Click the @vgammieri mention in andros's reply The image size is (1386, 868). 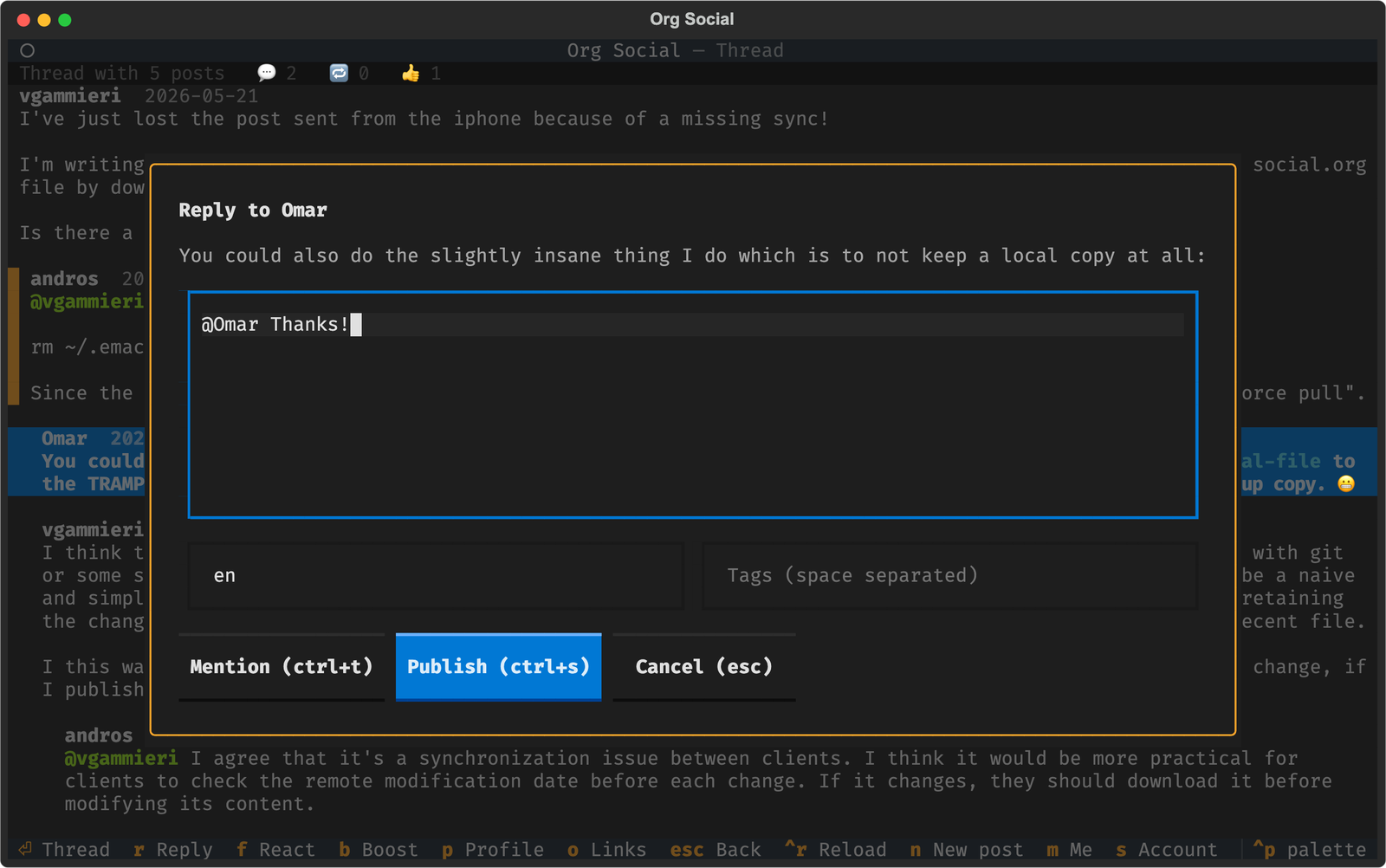pyautogui.click(x=120, y=758)
